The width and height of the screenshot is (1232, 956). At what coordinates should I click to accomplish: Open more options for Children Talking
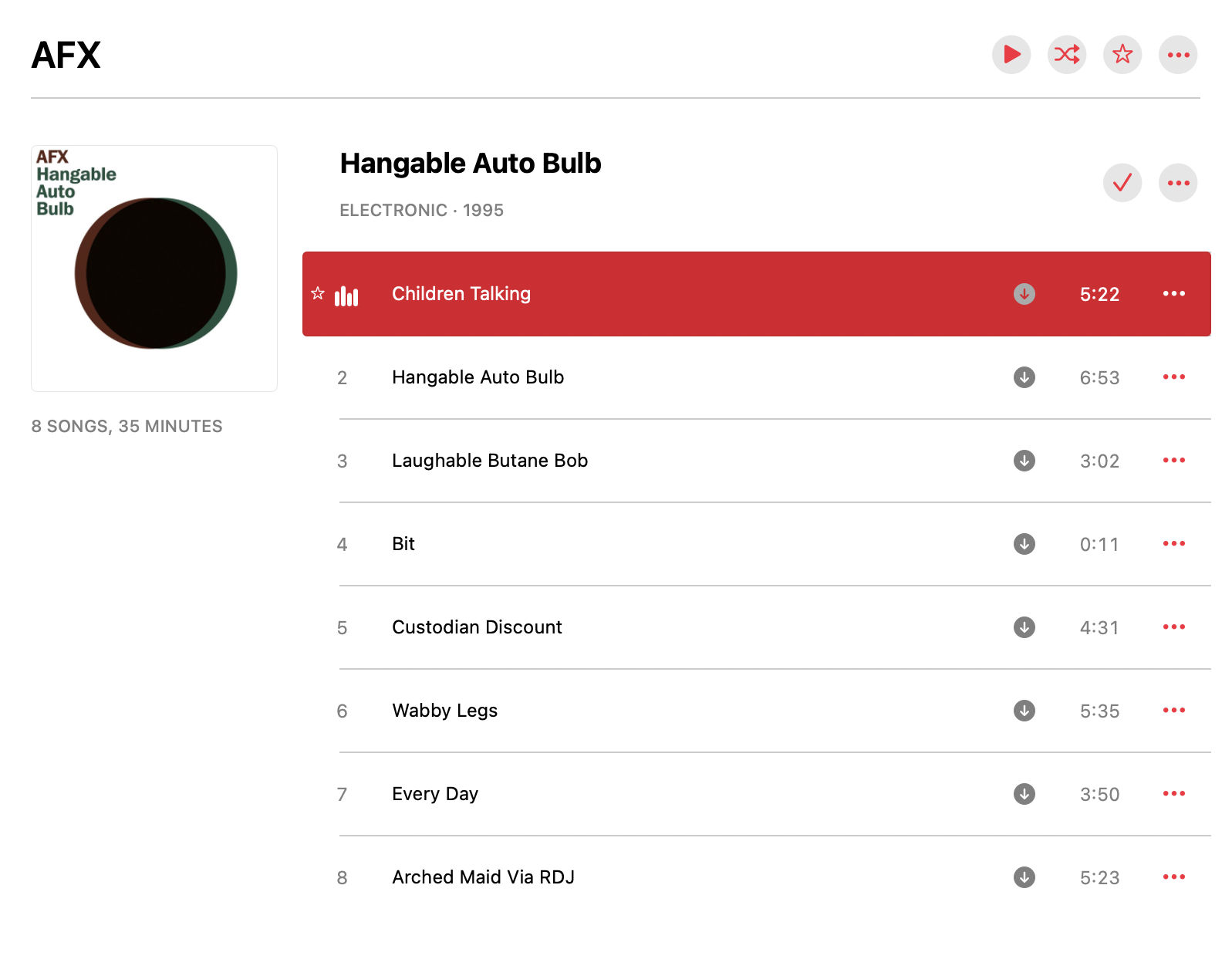tap(1173, 293)
